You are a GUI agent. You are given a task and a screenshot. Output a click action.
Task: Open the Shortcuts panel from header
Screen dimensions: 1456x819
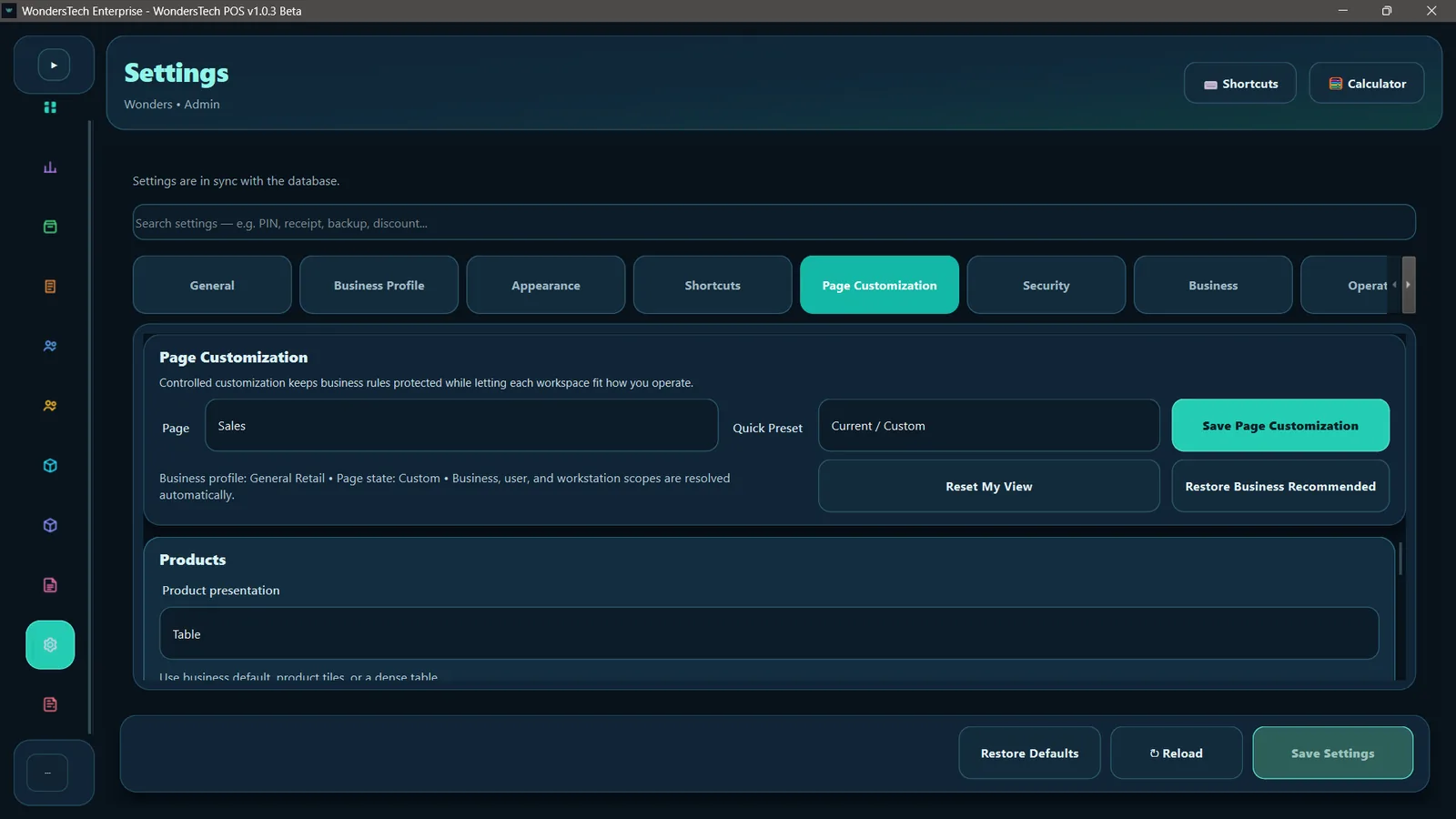coord(1240,84)
